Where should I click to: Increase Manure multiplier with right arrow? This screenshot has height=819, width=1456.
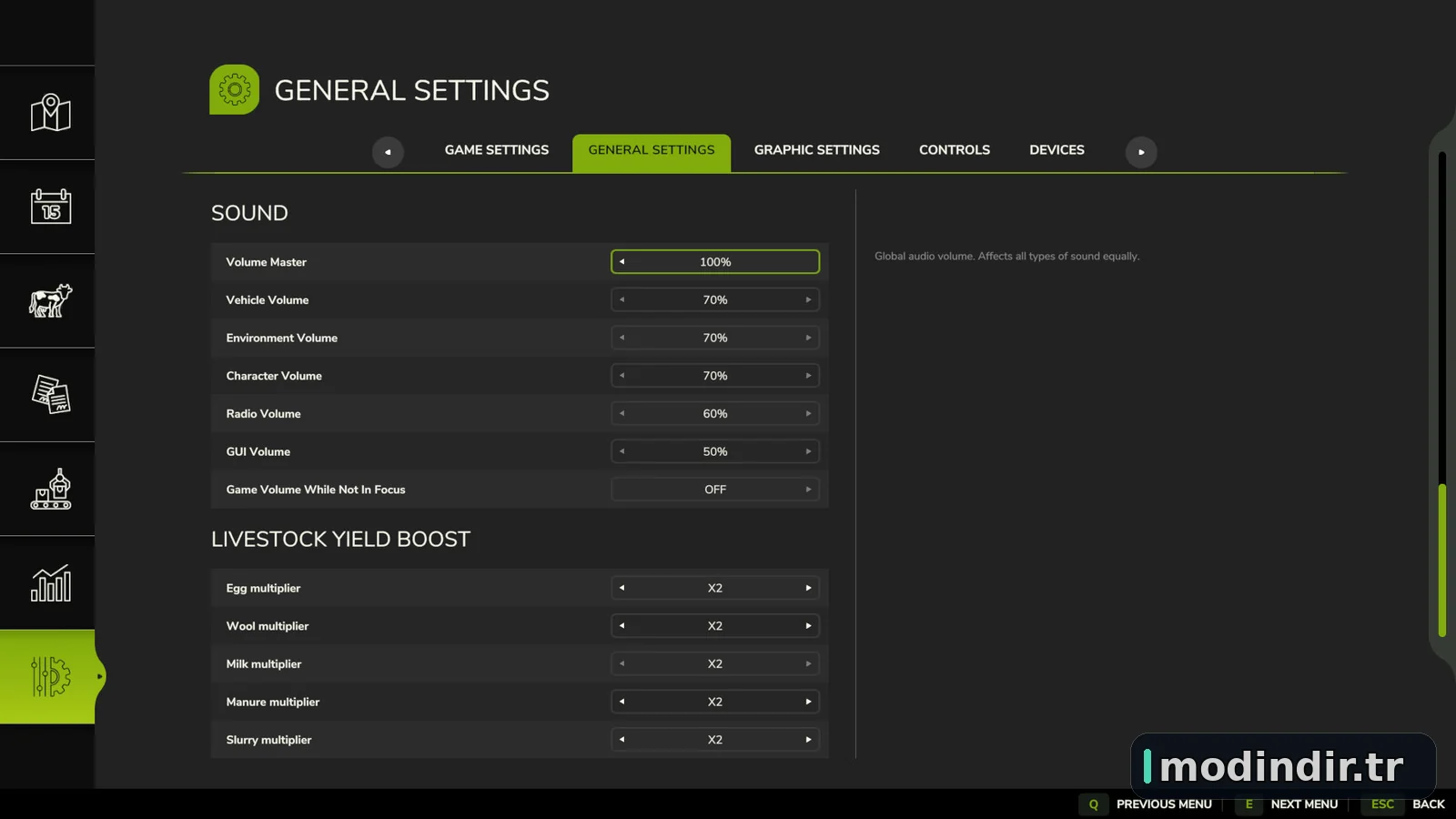point(808,702)
